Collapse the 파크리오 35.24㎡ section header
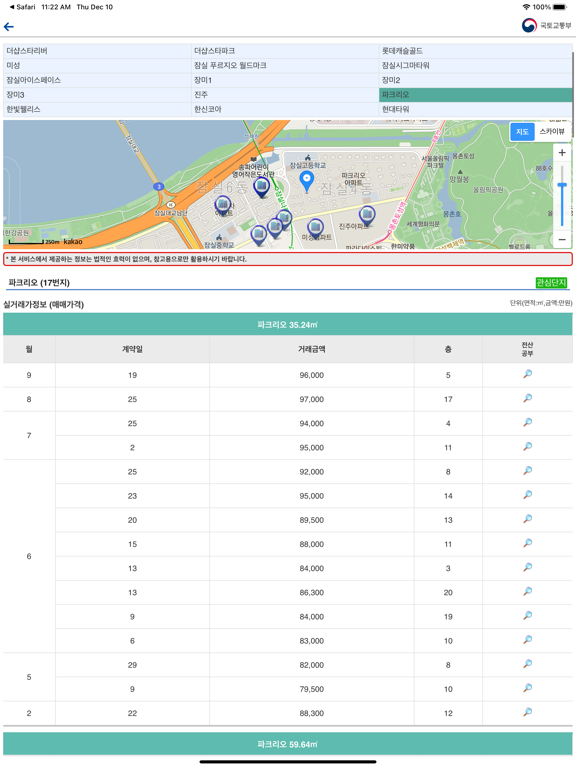 288,325
